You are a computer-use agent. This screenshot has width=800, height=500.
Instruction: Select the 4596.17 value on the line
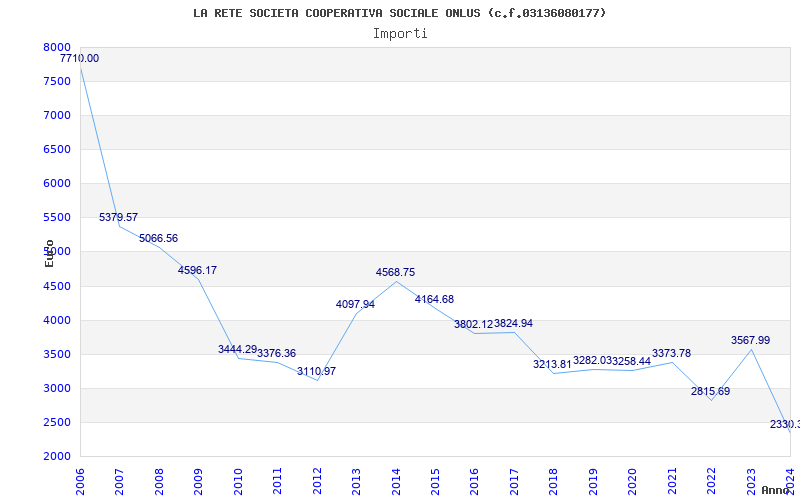pyautogui.click(x=197, y=270)
